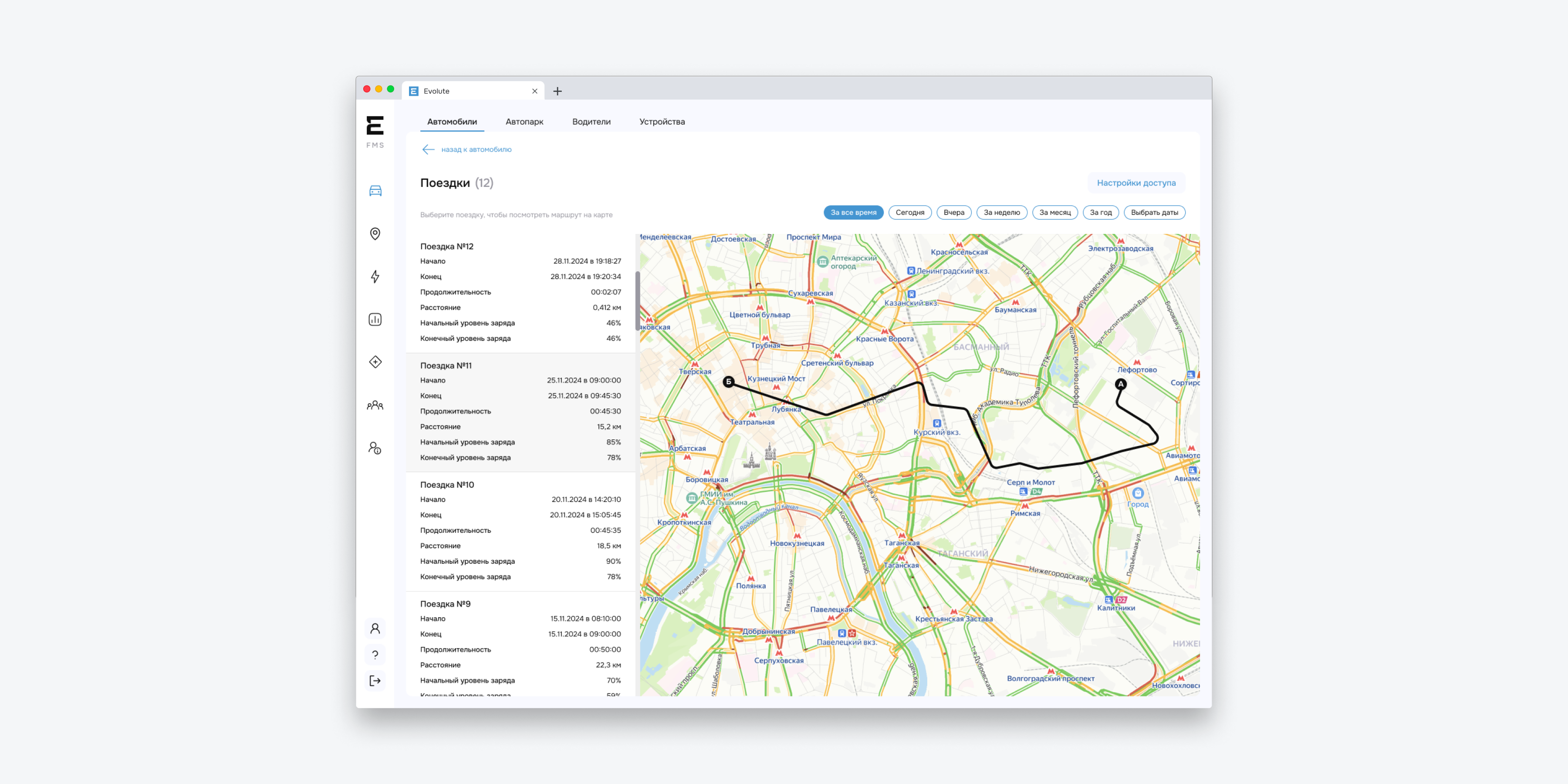Viewport: 1568px width, 784px height.
Task: Select the 'Сегодня' period filter
Action: 910,213
